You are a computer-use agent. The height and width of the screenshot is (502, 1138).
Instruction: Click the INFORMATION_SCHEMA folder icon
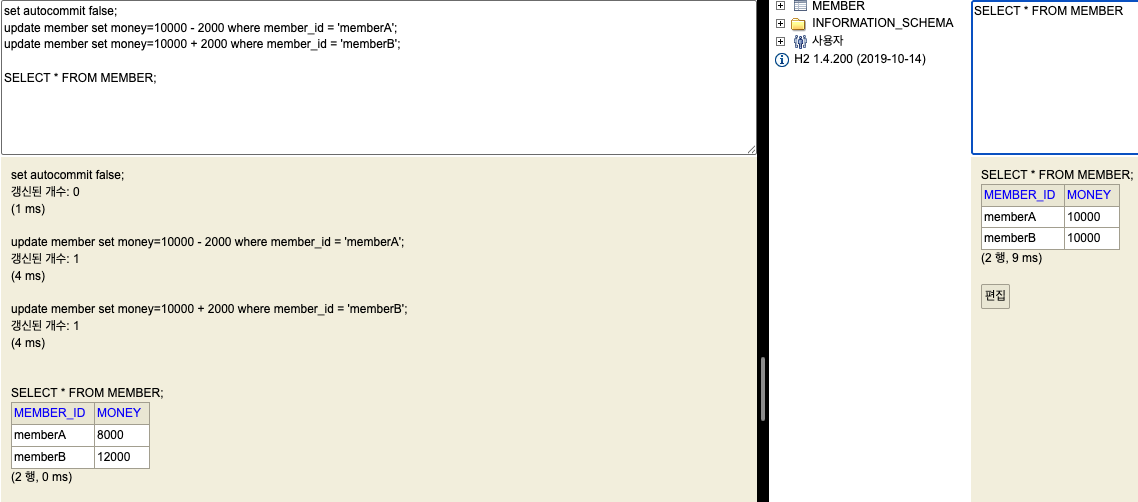[799, 23]
